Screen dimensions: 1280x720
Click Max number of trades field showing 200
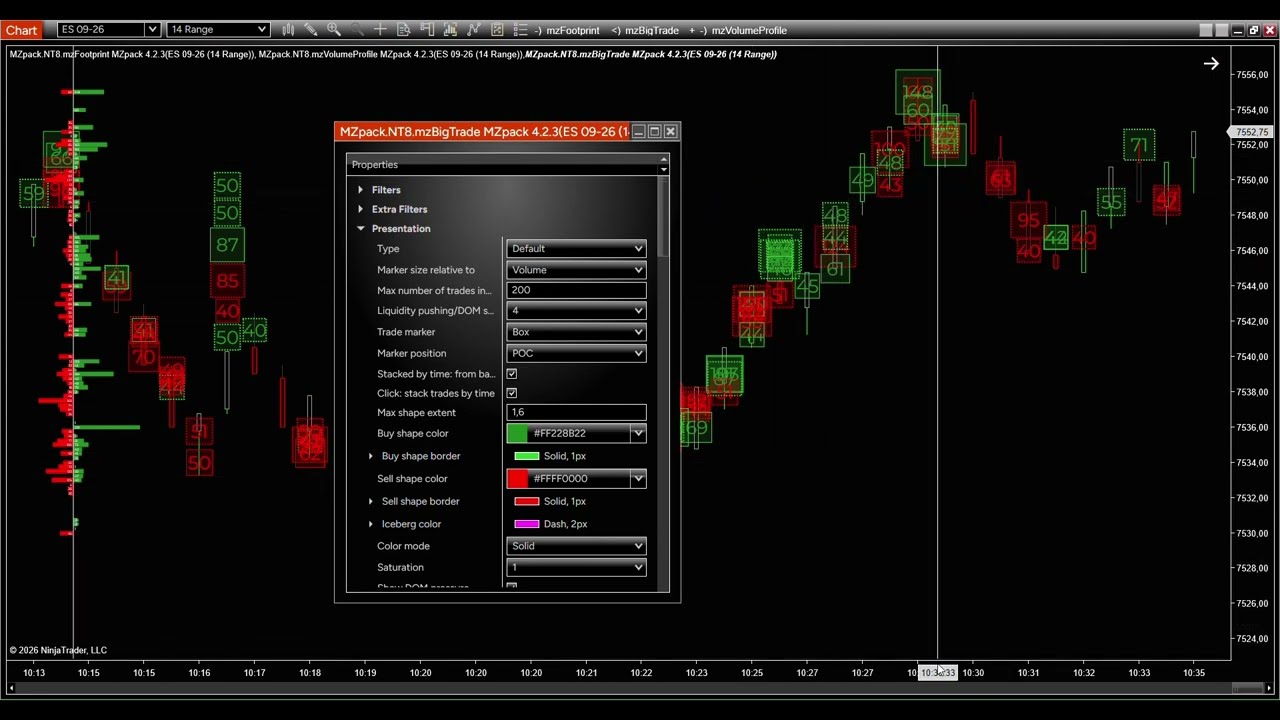[x=577, y=290]
